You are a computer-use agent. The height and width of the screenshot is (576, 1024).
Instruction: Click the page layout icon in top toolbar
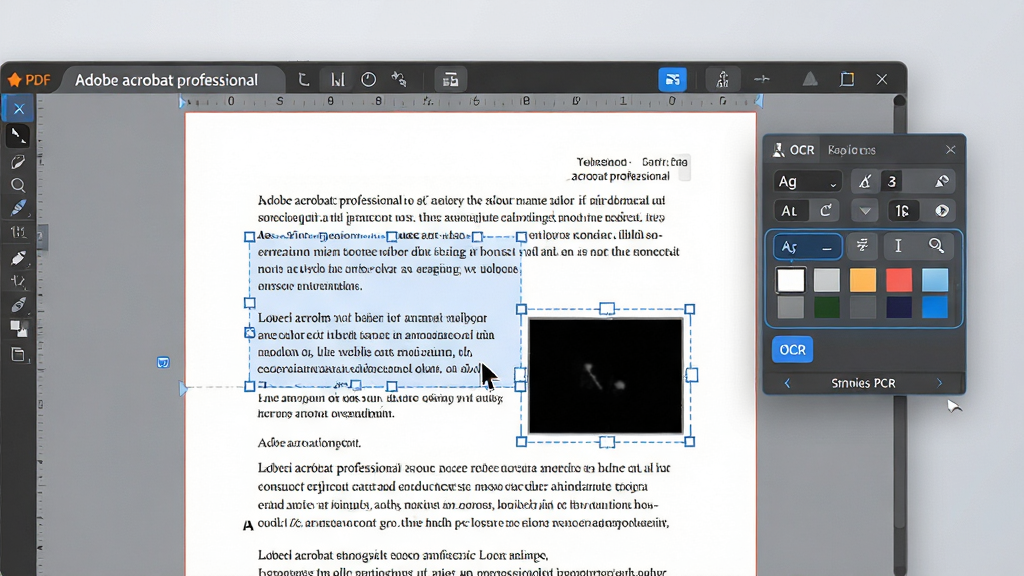point(451,80)
